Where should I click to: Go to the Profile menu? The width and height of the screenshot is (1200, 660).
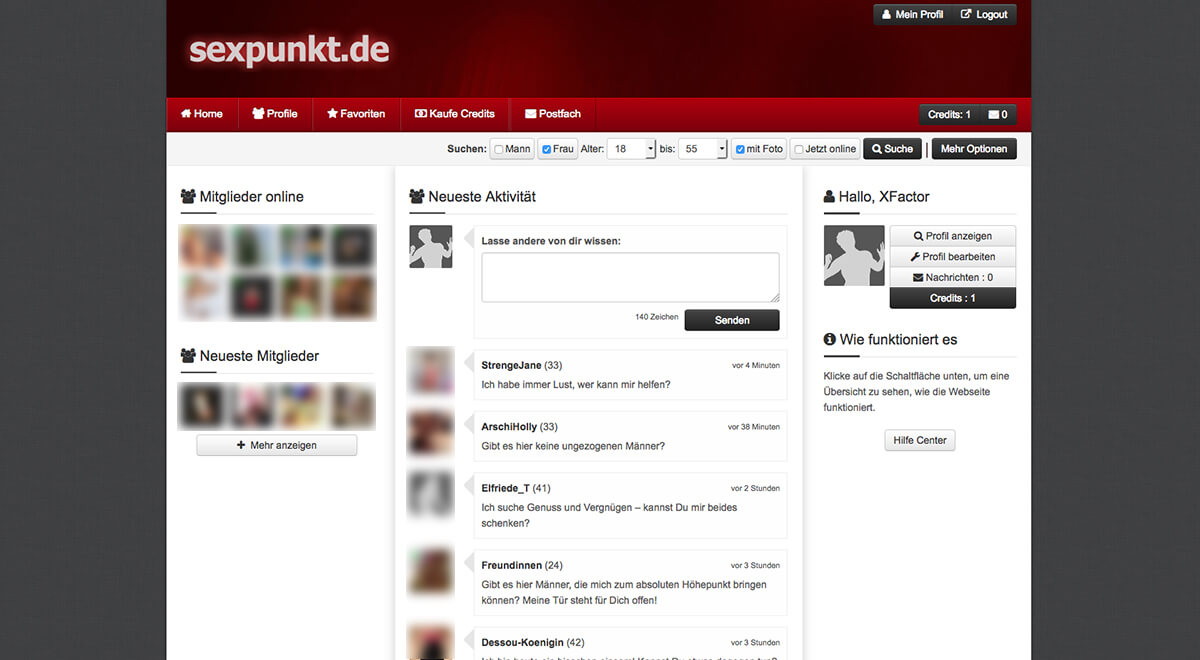tap(275, 114)
